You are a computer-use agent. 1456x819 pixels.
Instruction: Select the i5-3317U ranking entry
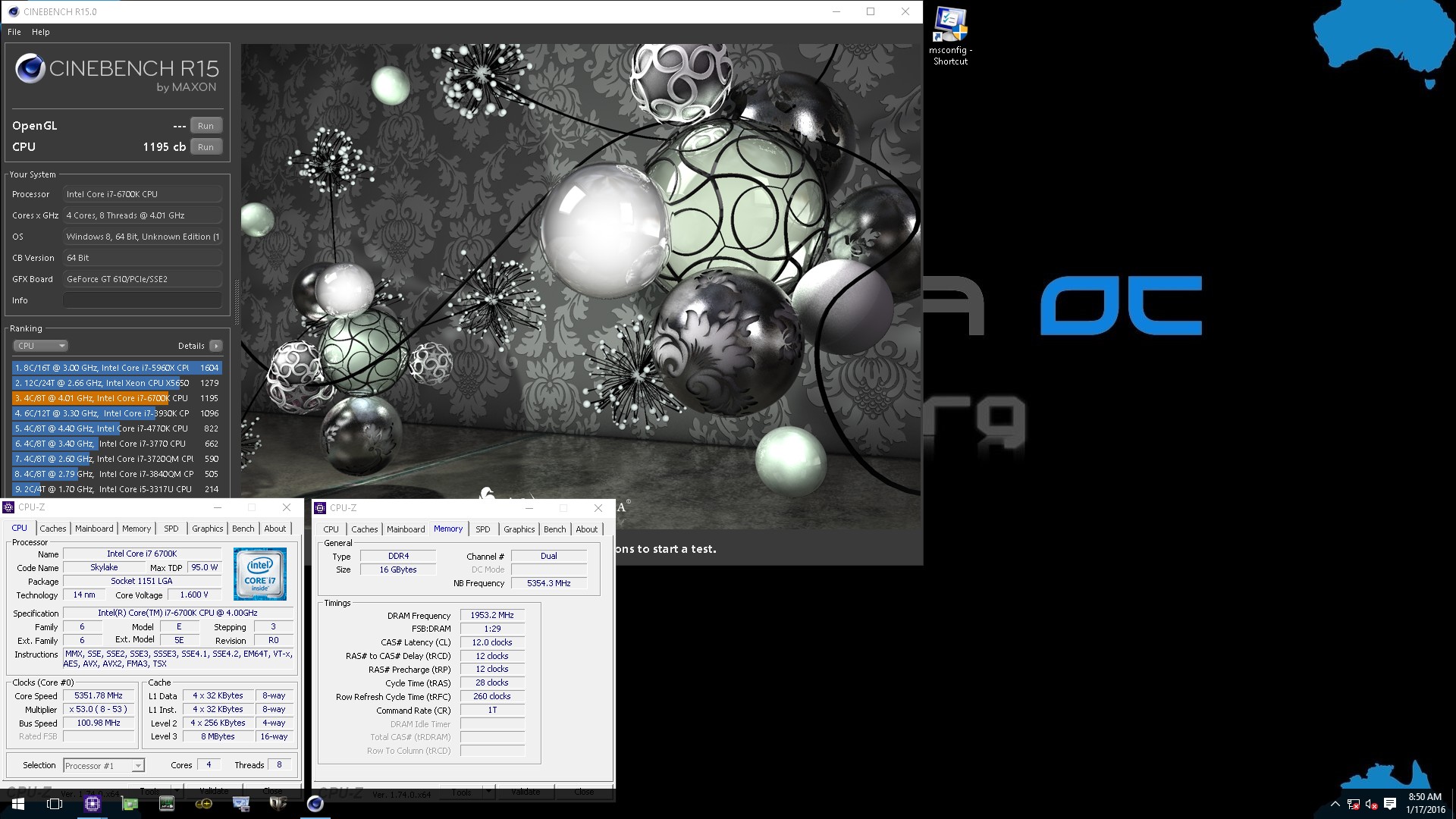[117, 489]
